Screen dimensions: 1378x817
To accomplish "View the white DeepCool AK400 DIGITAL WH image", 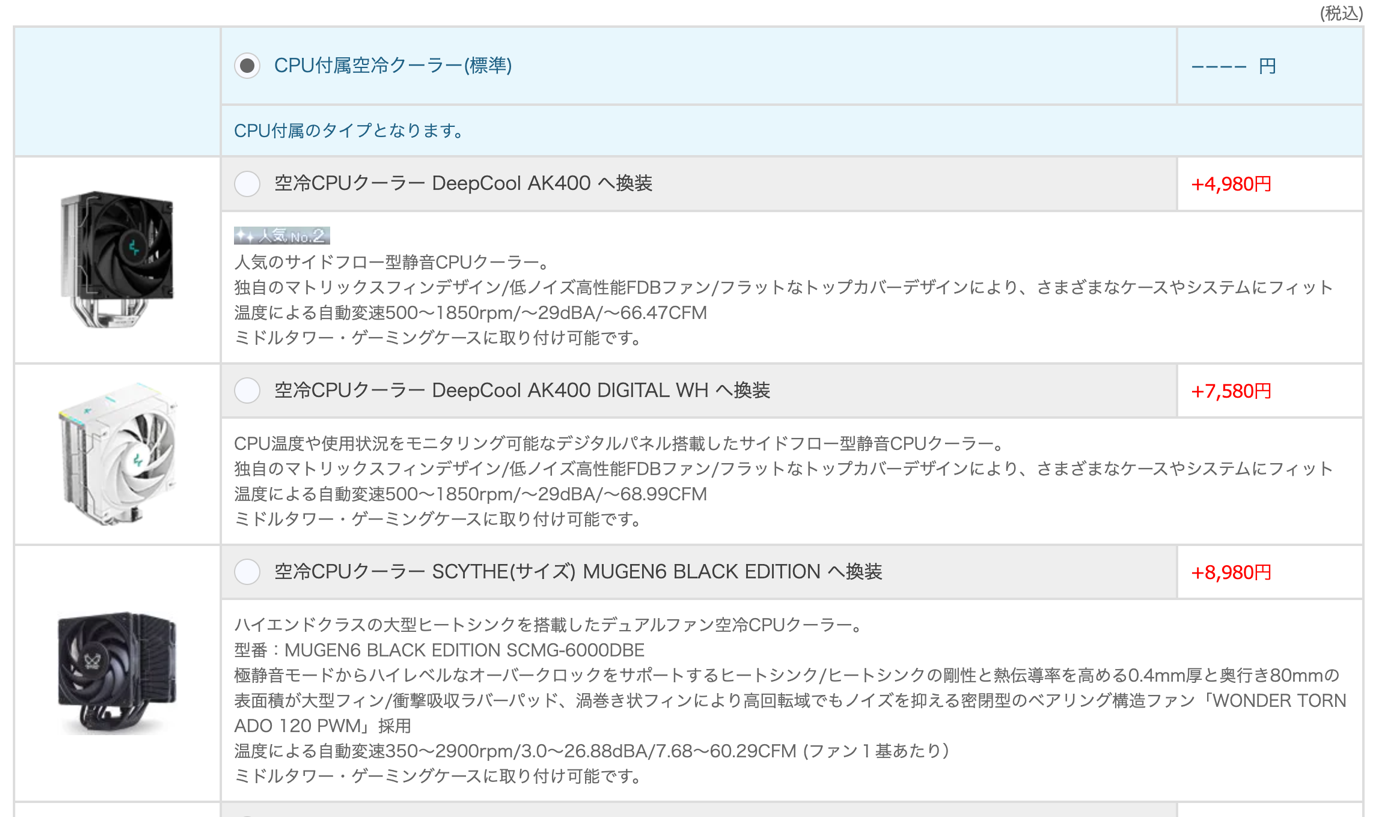I will coord(117,453).
